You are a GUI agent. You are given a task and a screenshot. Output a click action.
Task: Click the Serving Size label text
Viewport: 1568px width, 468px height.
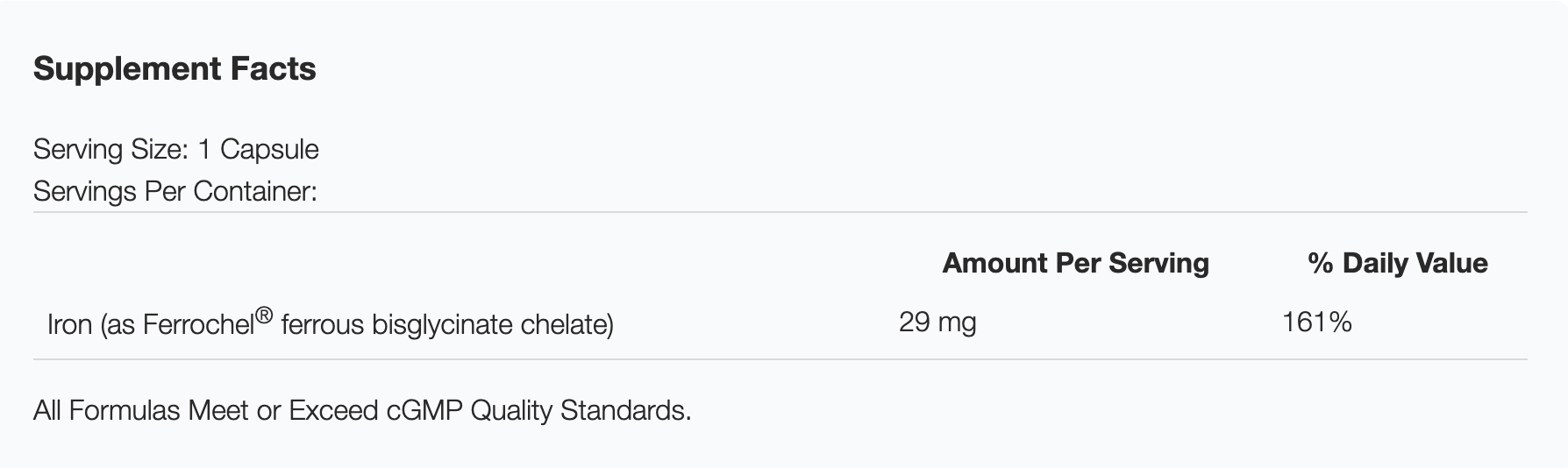(x=110, y=150)
